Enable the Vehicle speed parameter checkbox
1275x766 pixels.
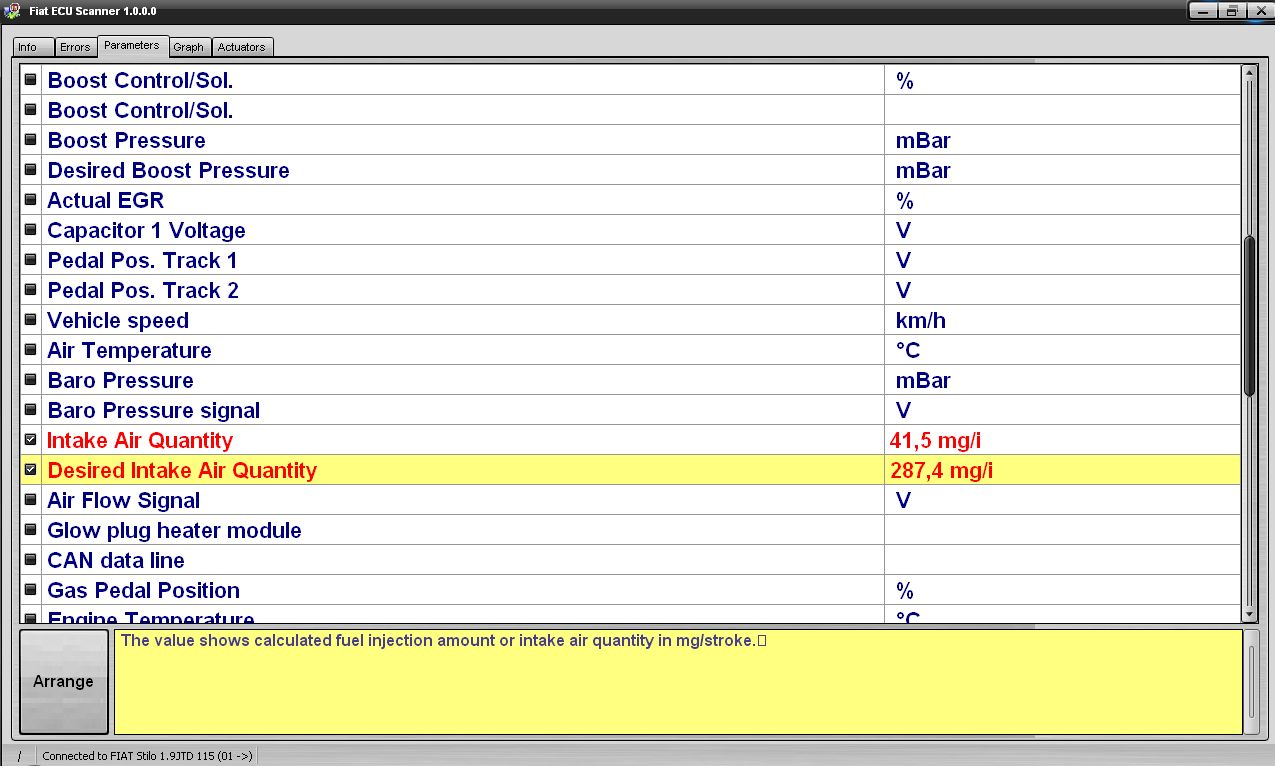point(30,319)
